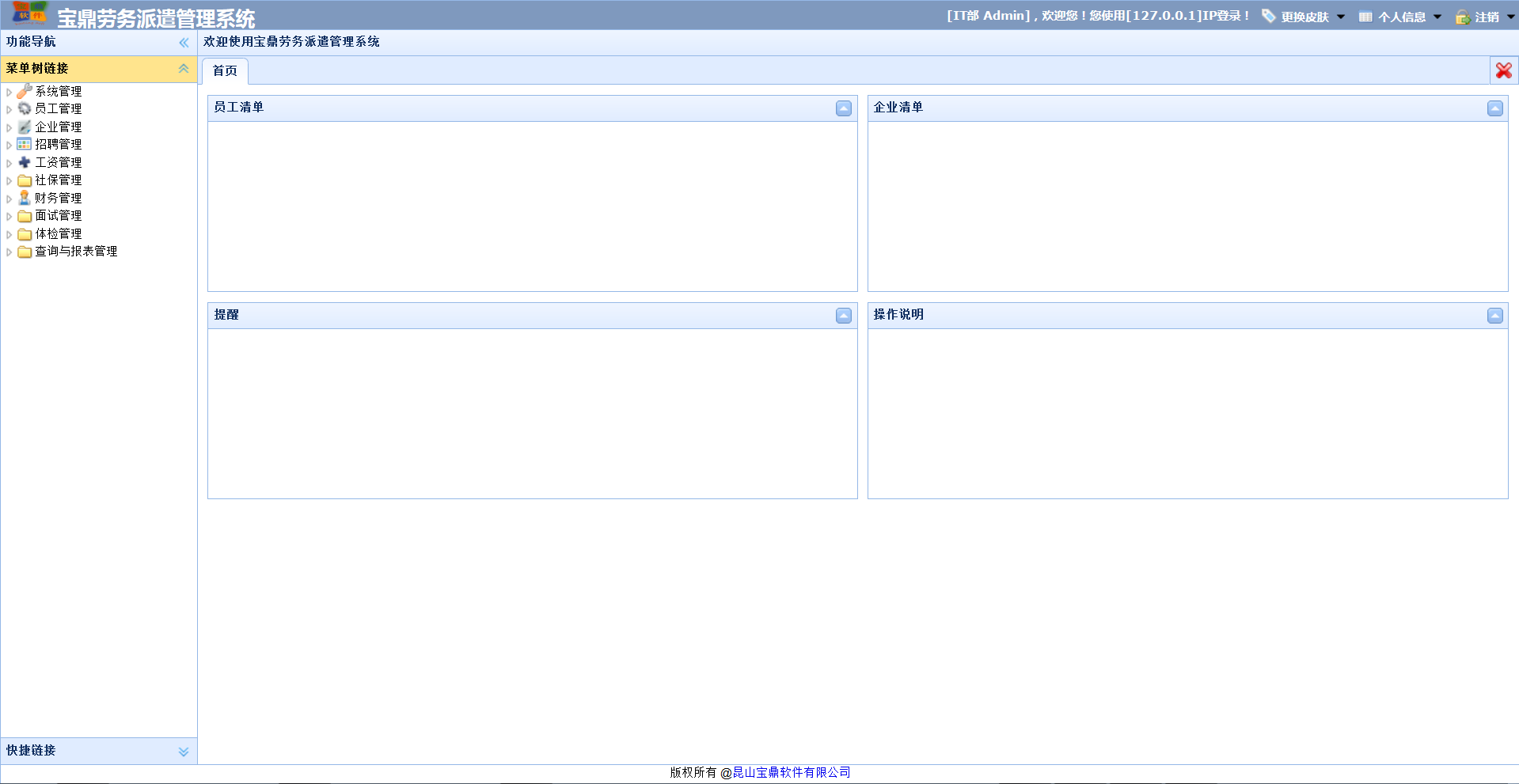Collapse the 功能导航 sidebar
Image resolution: width=1519 pixels, height=784 pixels.
tap(184, 43)
